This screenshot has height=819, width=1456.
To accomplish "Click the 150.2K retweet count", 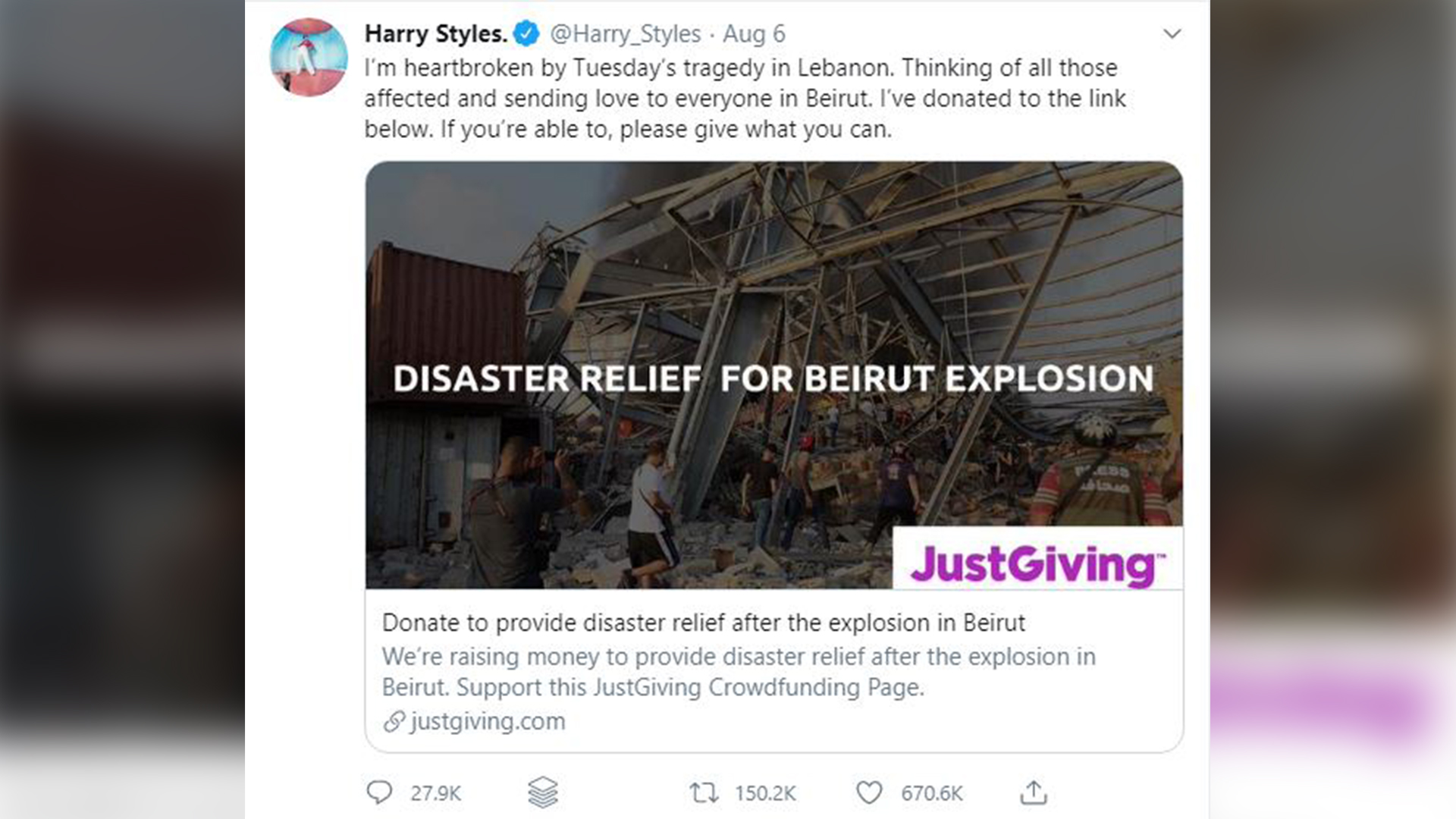I will [764, 793].
